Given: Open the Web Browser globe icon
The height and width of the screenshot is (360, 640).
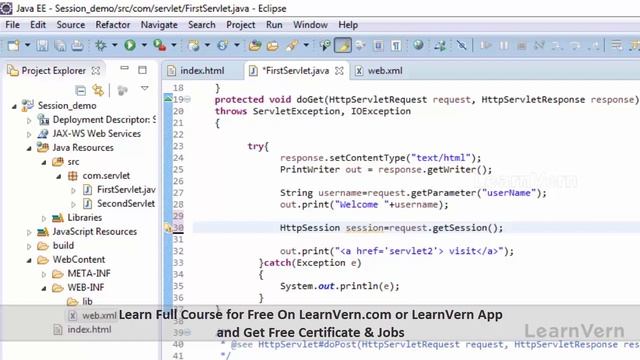Looking at the screenshot, I should (x=418, y=45).
